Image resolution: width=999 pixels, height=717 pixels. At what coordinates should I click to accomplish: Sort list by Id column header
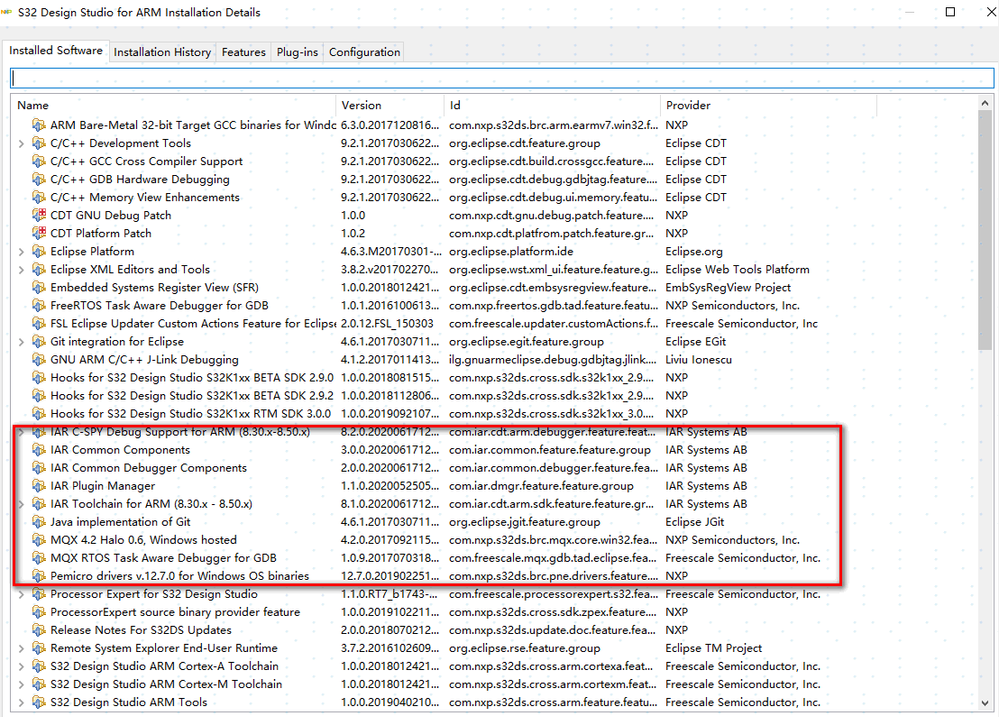click(552, 105)
